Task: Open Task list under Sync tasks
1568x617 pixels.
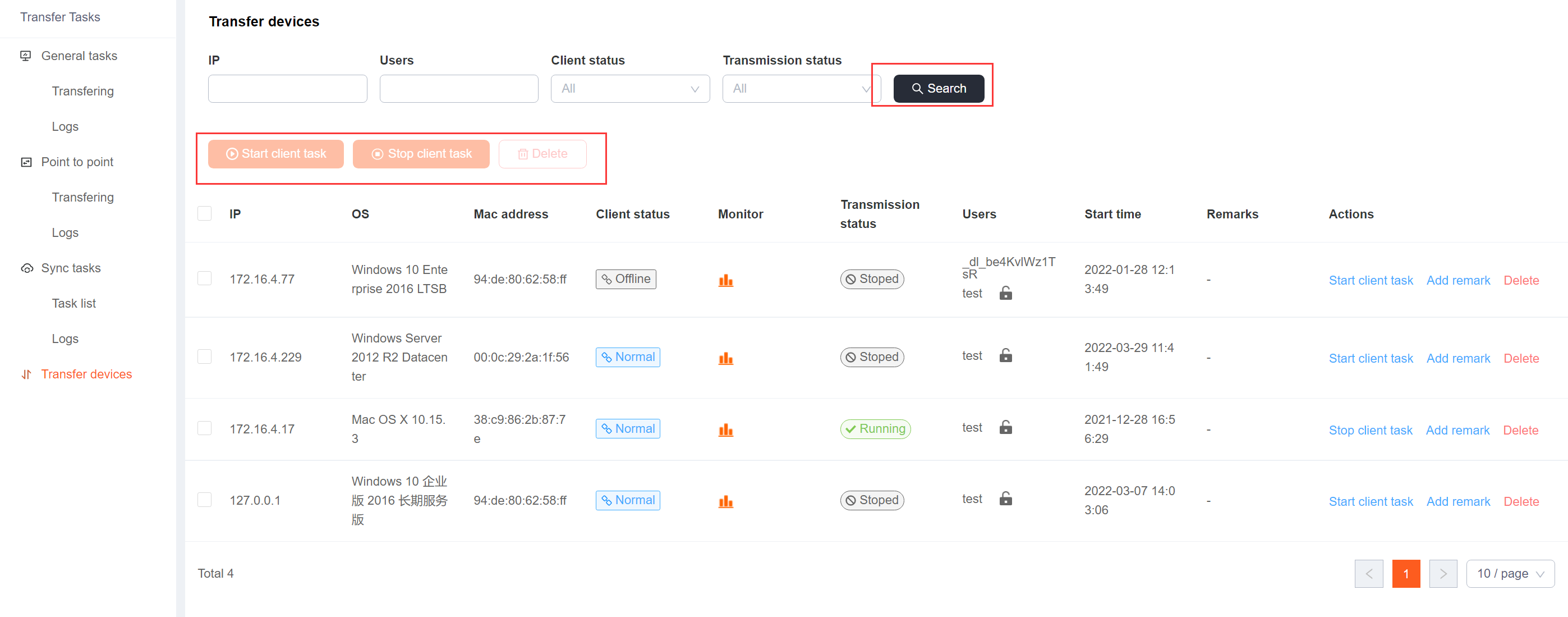Action: click(73, 303)
